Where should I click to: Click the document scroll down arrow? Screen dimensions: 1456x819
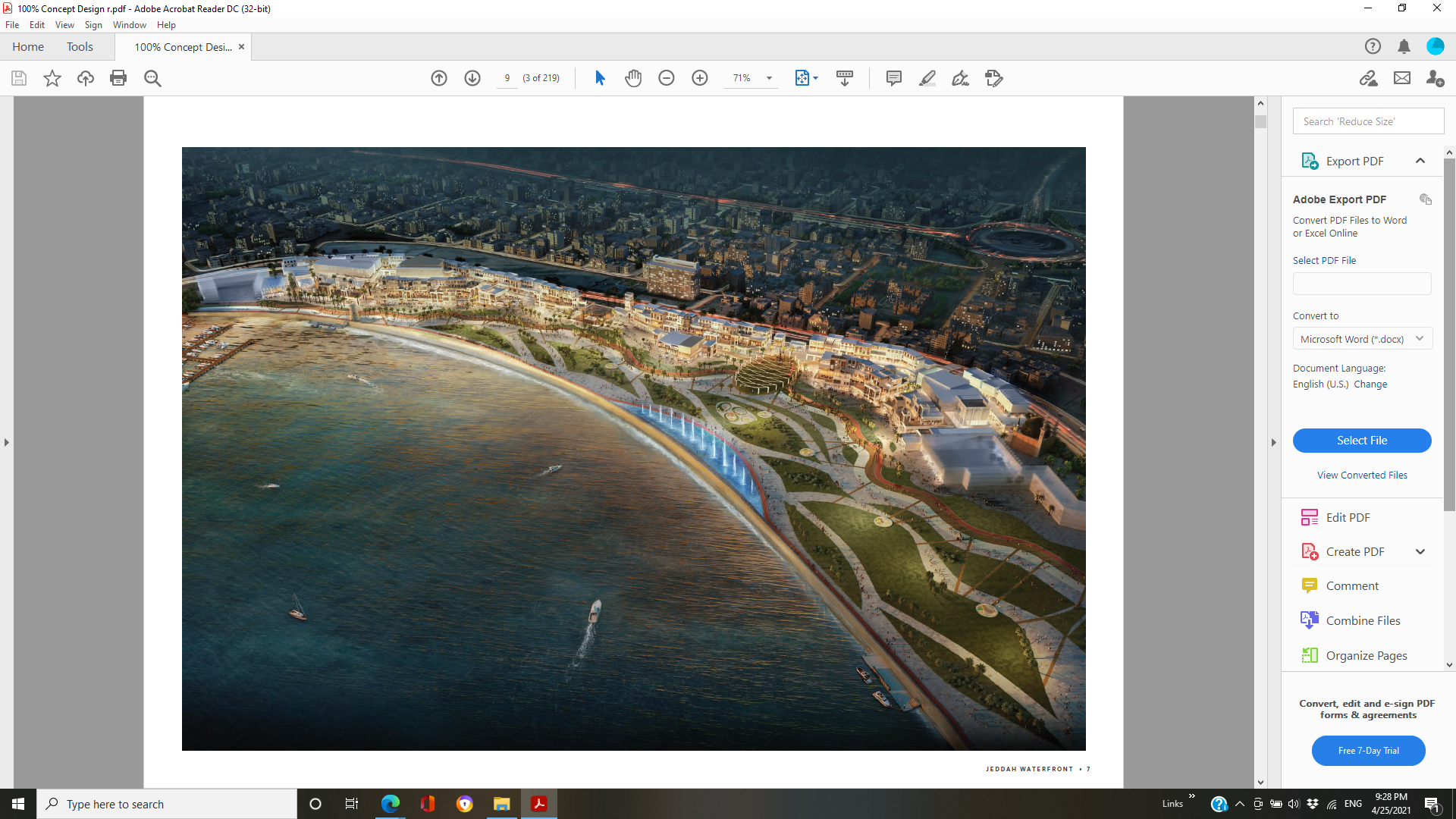(1260, 782)
